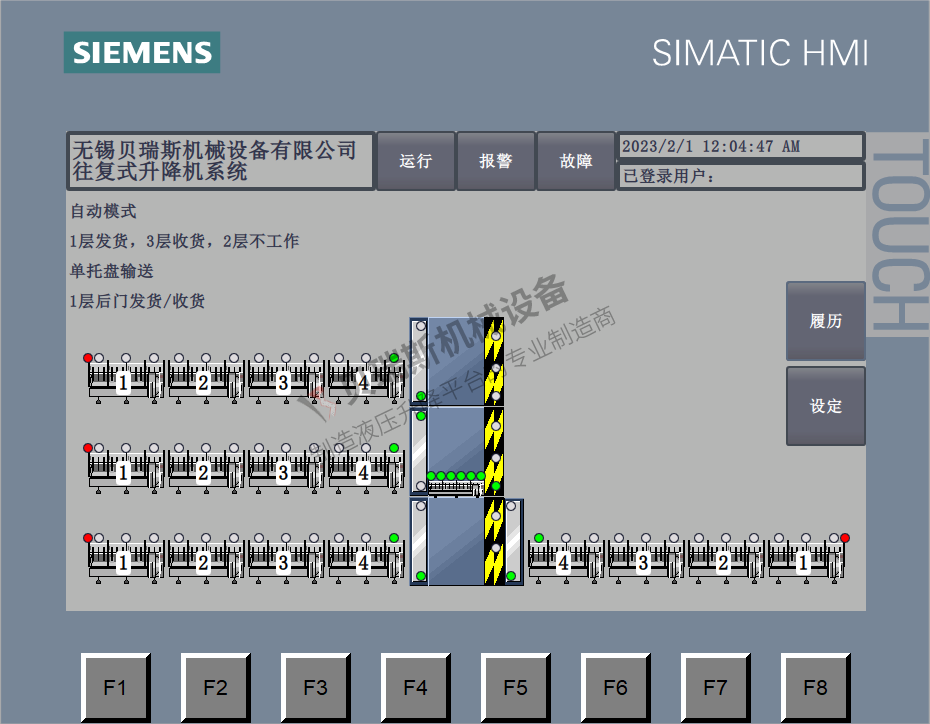Image resolution: width=930 pixels, height=724 pixels.
Task: Click the red indicator on the bottom-right conveyor end
Action: pos(845,538)
